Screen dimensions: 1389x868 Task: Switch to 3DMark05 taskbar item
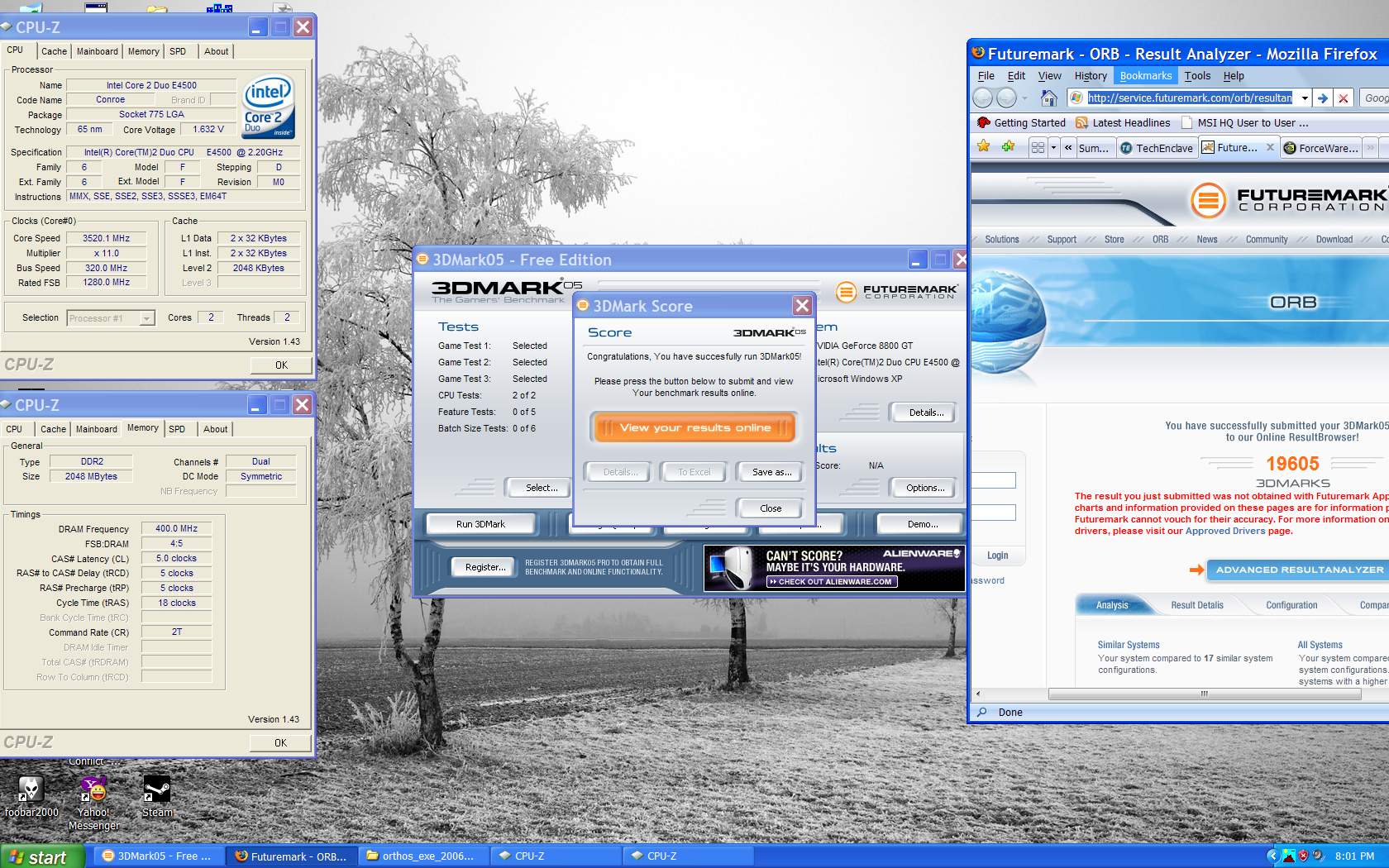click(x=156, y=856)
